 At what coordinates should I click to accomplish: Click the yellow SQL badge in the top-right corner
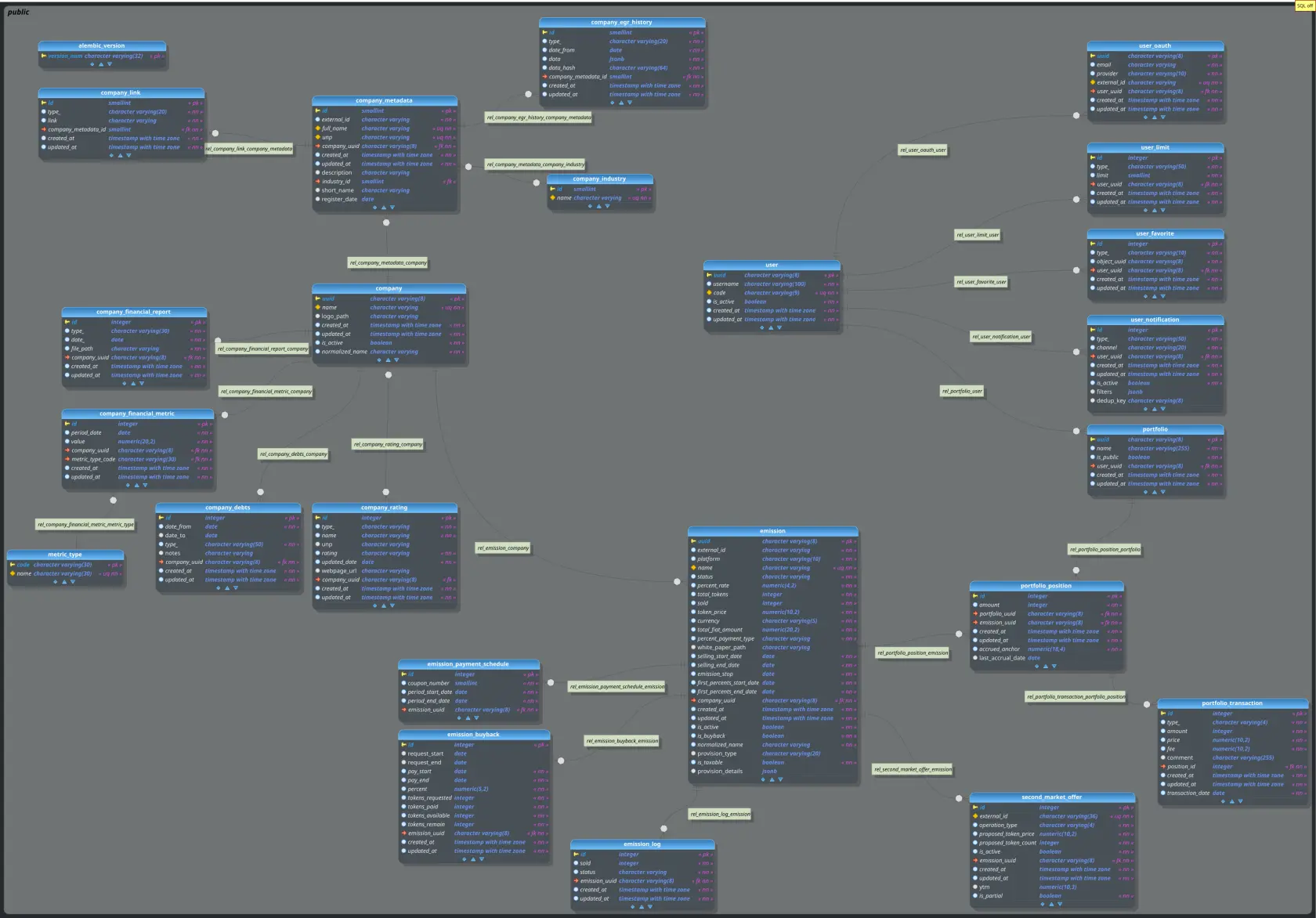click(x=1305, y=5)
